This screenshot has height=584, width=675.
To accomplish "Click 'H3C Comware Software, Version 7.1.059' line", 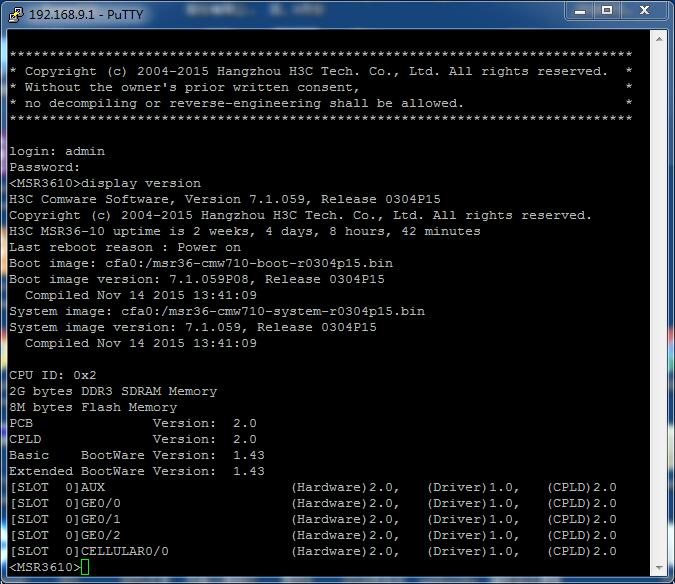I will pyautogui.click(x=225, y=199).
